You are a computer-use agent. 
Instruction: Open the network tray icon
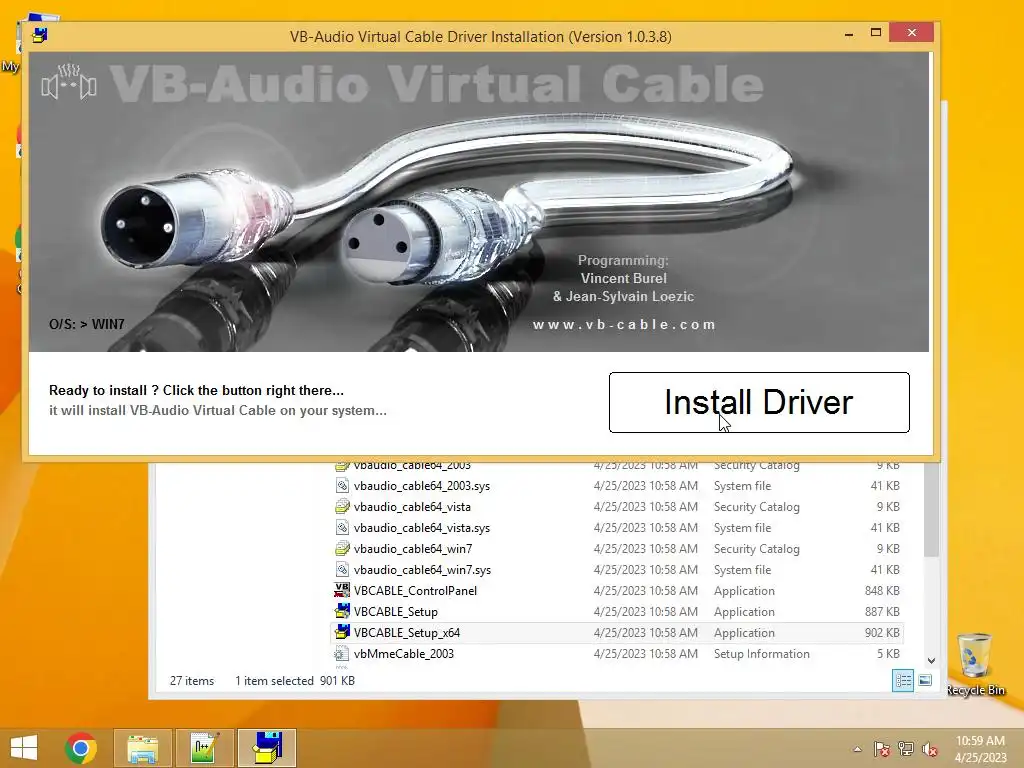click(x=906, y=749)
